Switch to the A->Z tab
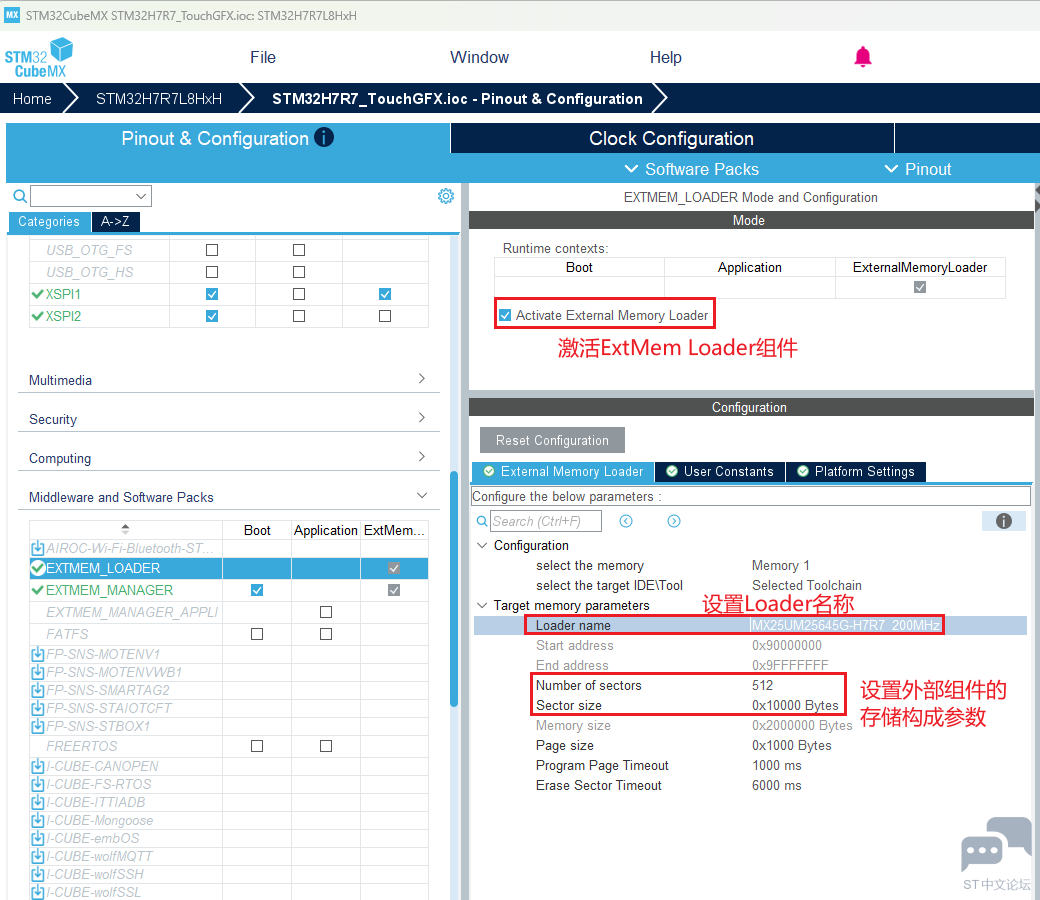The height and width of the screenshot is (900, 1040). point(115,222)
